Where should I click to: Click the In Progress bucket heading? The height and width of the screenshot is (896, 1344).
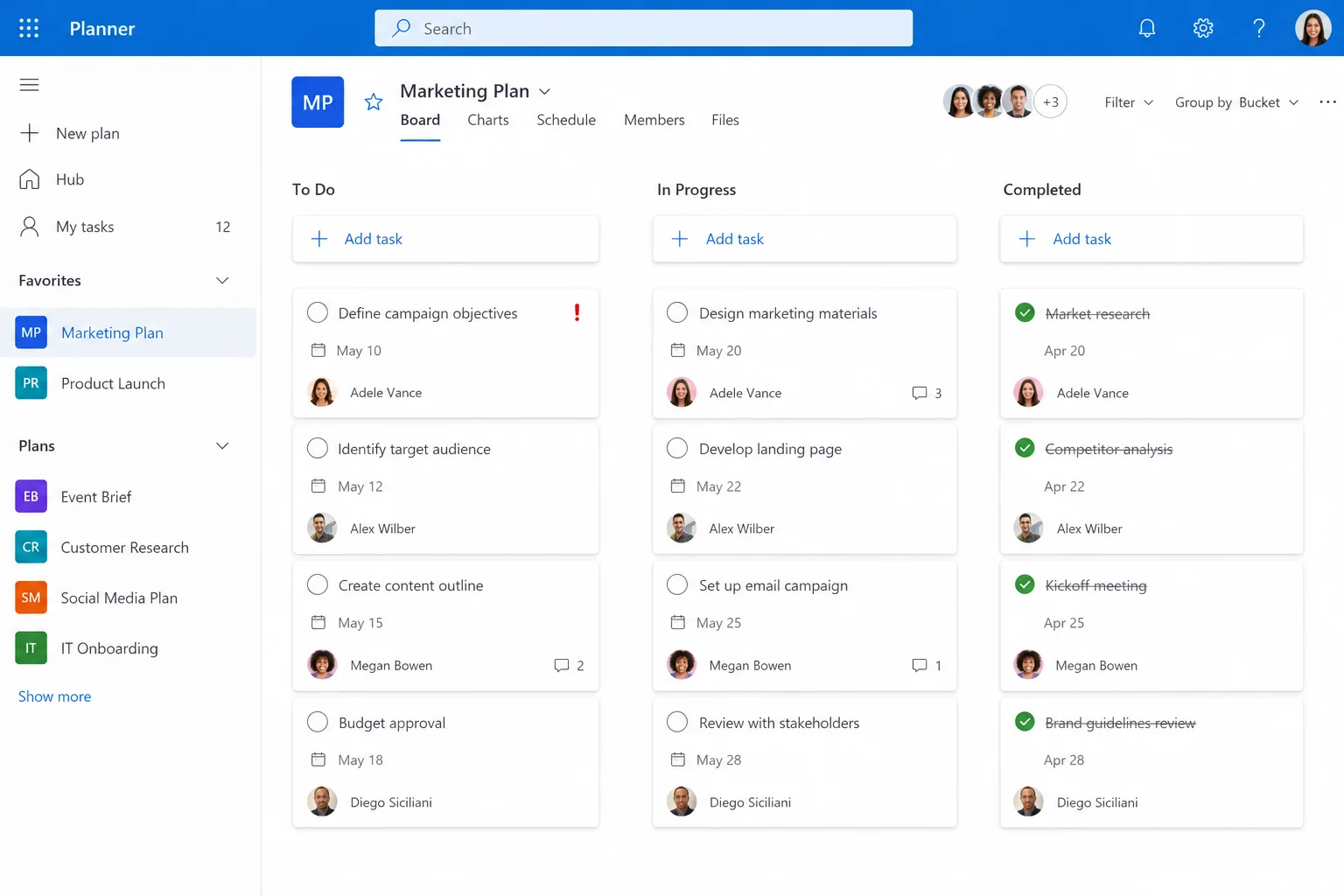pos(696,190)
